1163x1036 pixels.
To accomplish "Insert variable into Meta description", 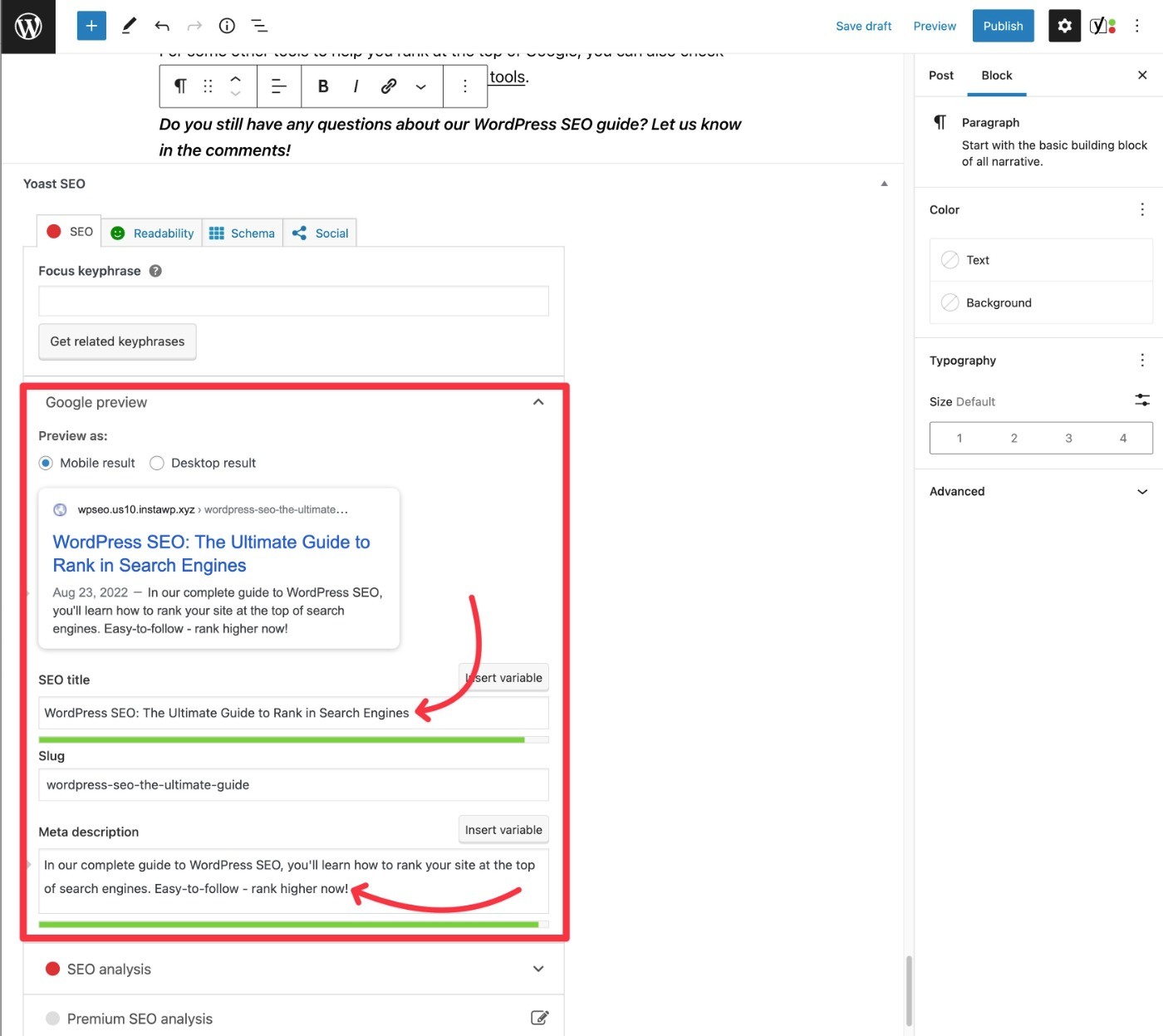I will coord(503,829).
